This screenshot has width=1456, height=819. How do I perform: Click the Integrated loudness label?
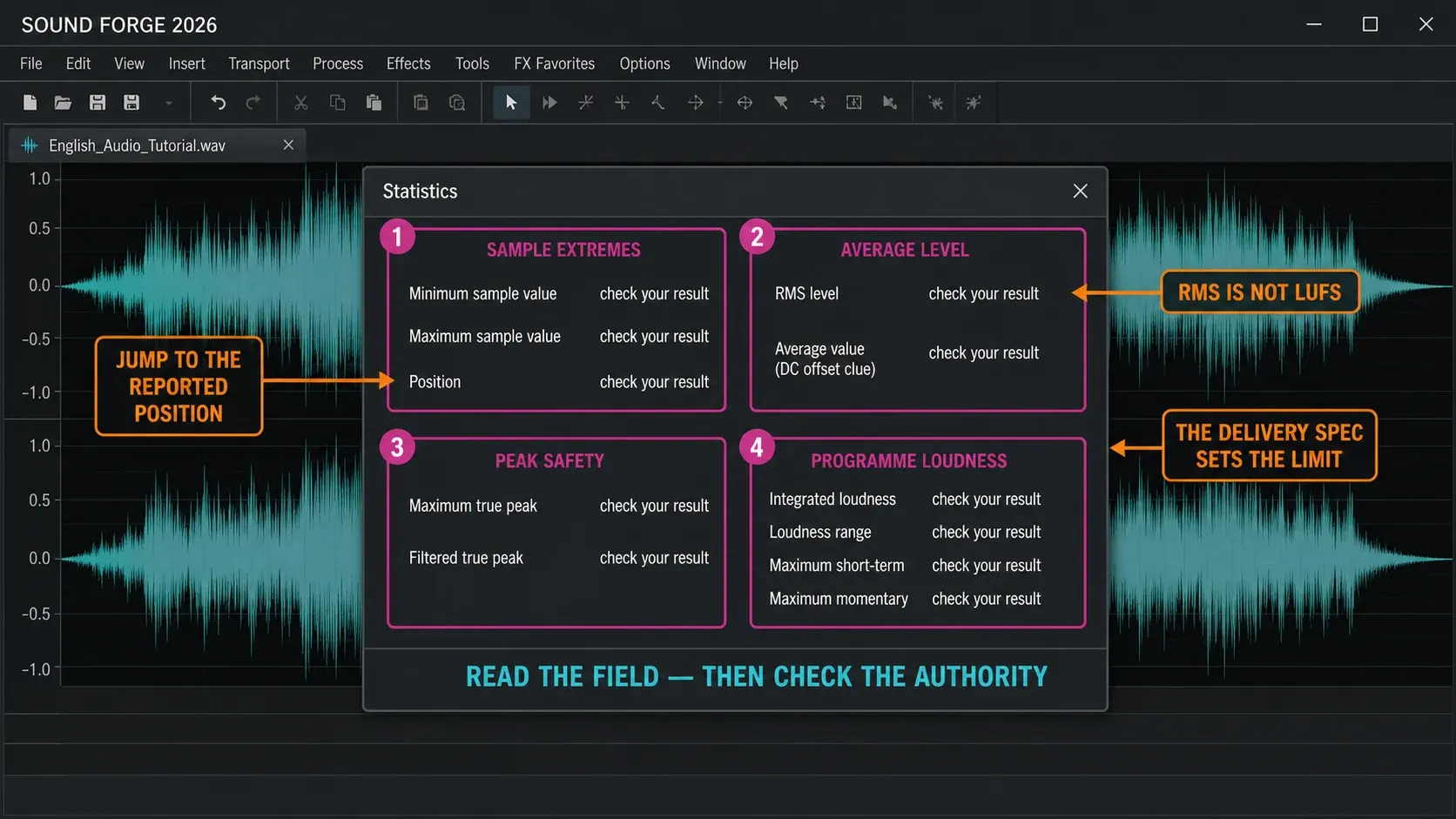click(x=832, y=500)
